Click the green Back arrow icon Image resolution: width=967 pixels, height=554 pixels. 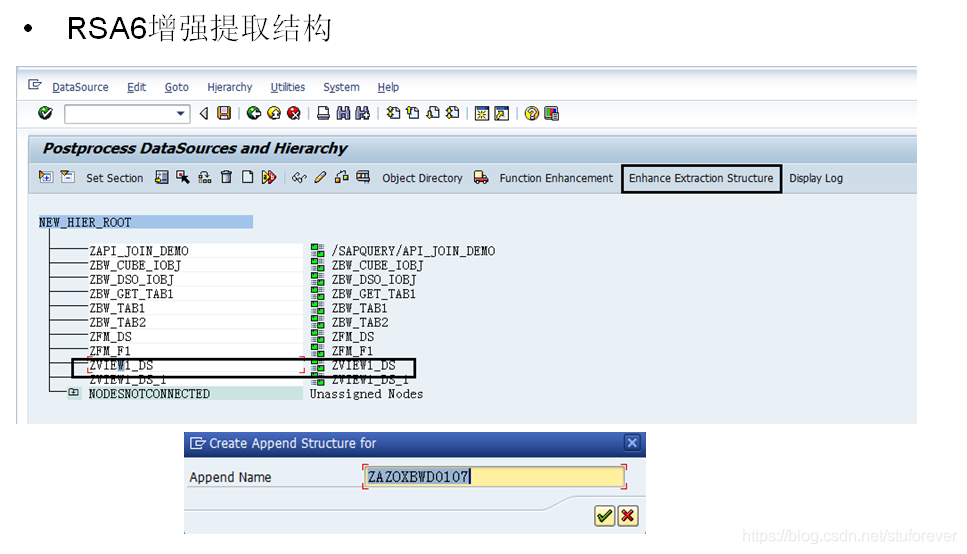[253, 113]
